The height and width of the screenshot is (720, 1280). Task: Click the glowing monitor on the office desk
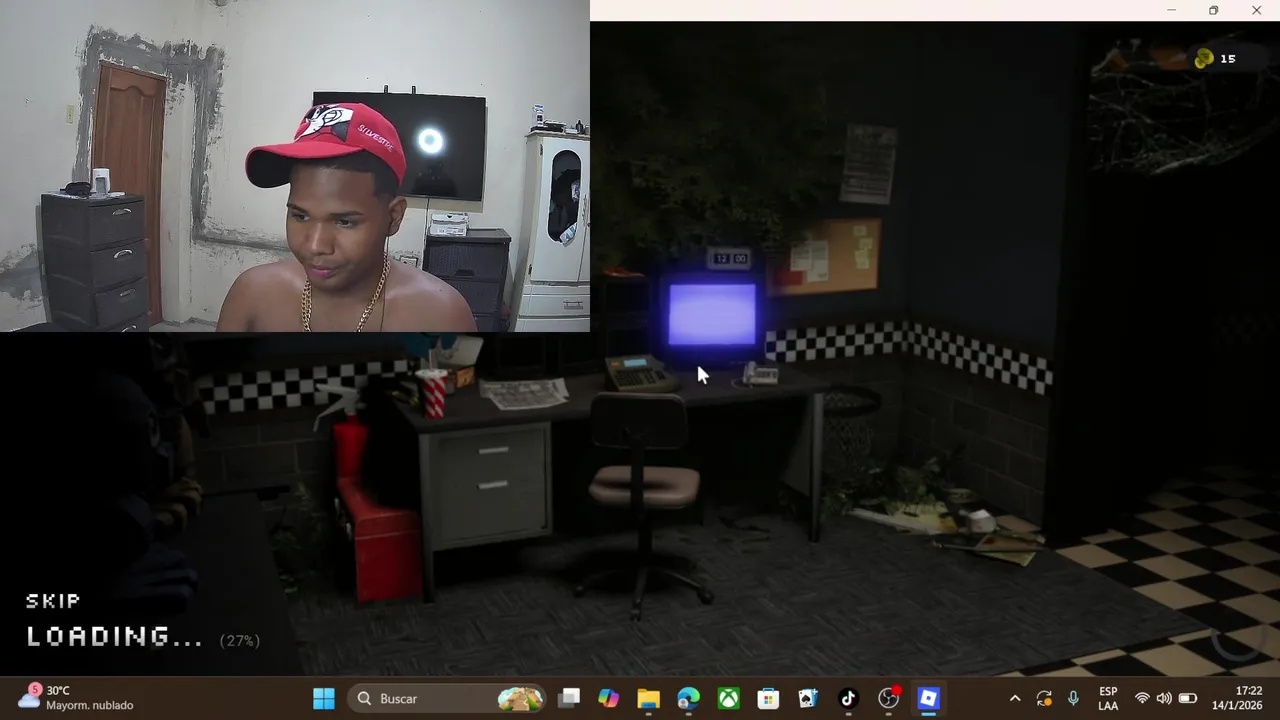(x=712, y=313)
